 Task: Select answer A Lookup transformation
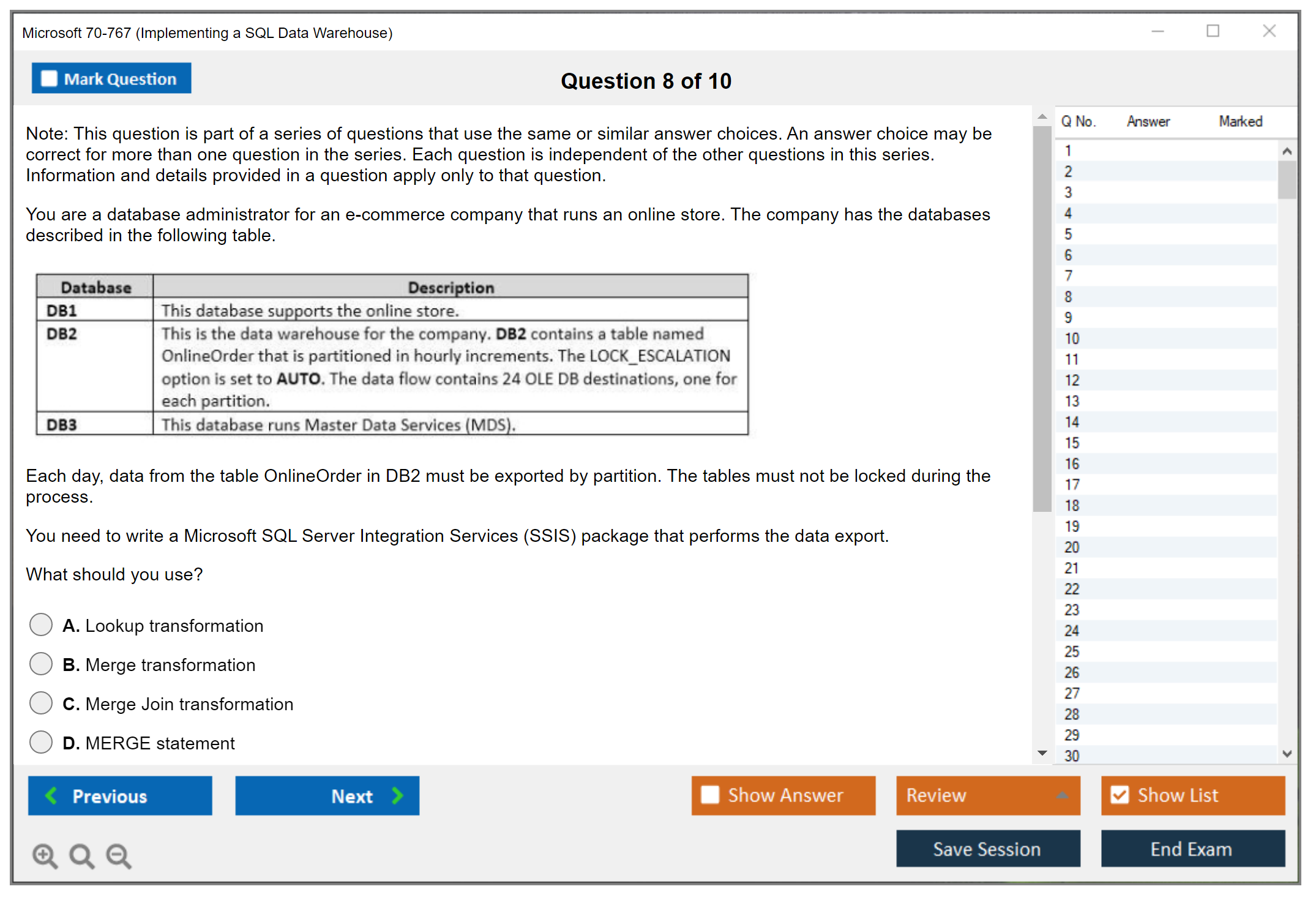(x=41, y=624)
